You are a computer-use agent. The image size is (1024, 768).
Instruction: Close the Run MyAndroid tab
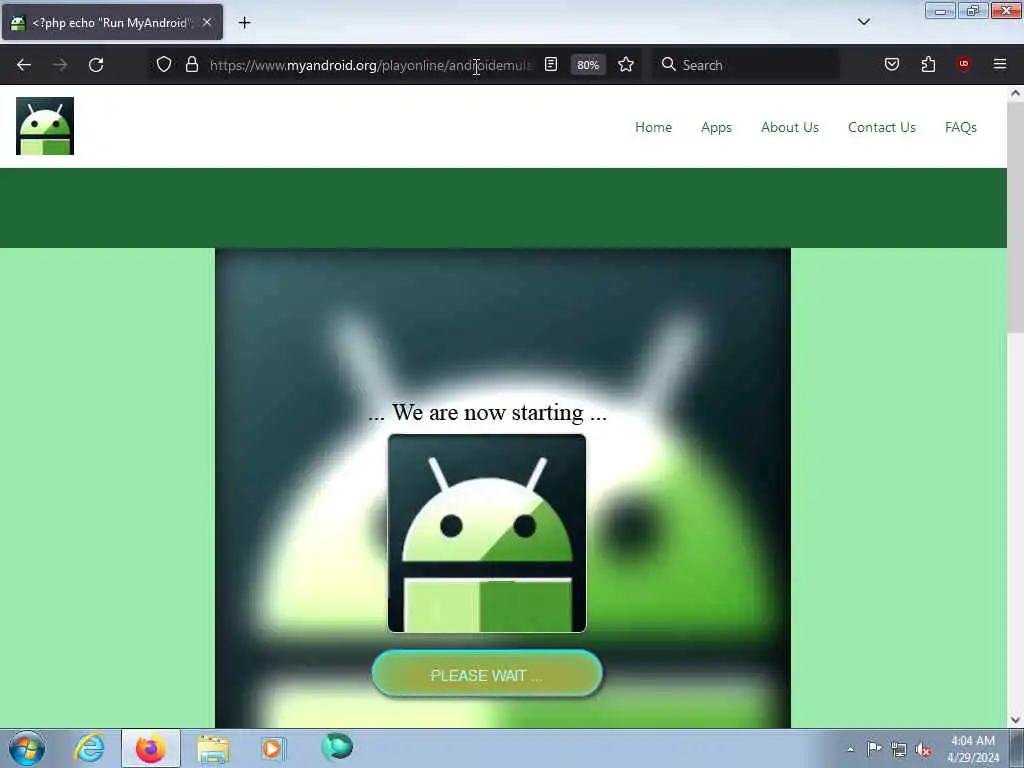[x=207, y=22]
